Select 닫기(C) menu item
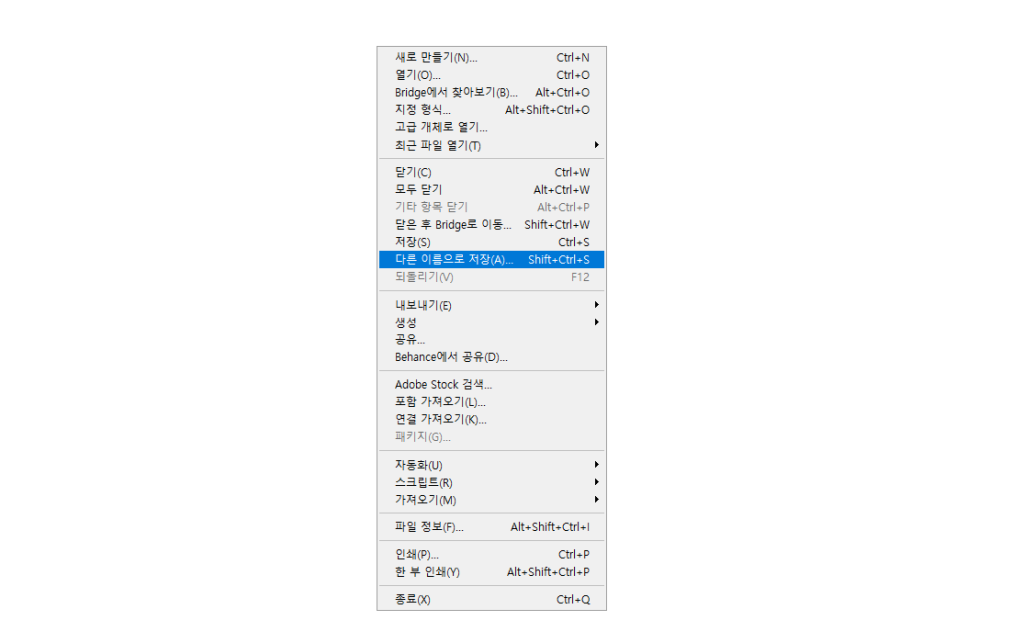The height and width of the screenshot is (643, 1024). coord(491,172)
